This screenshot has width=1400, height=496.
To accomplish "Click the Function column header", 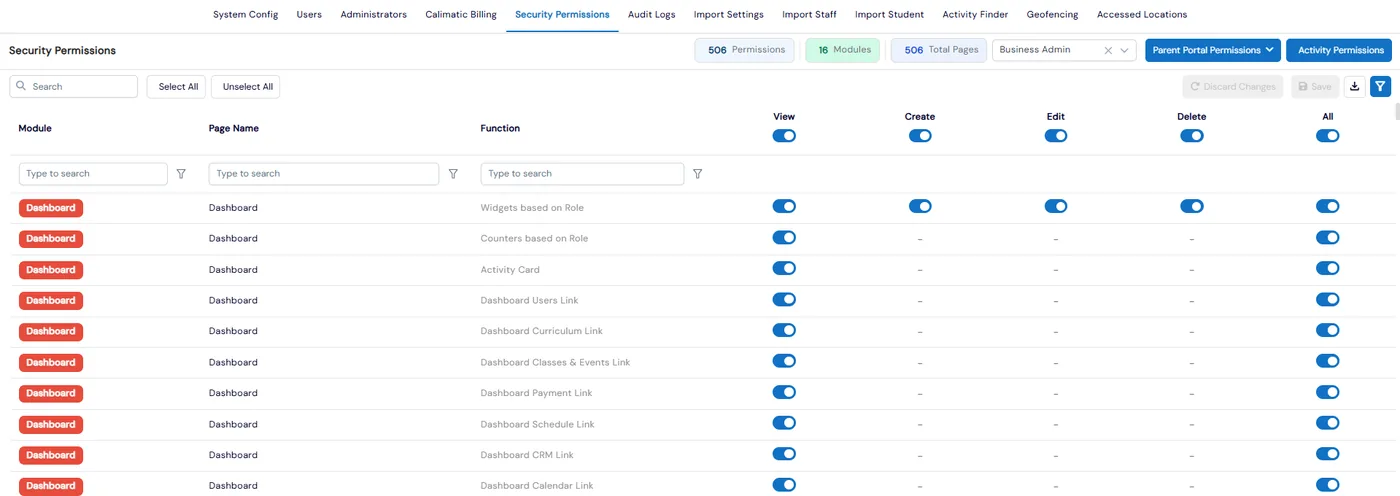I will click(x=500, y=128).
